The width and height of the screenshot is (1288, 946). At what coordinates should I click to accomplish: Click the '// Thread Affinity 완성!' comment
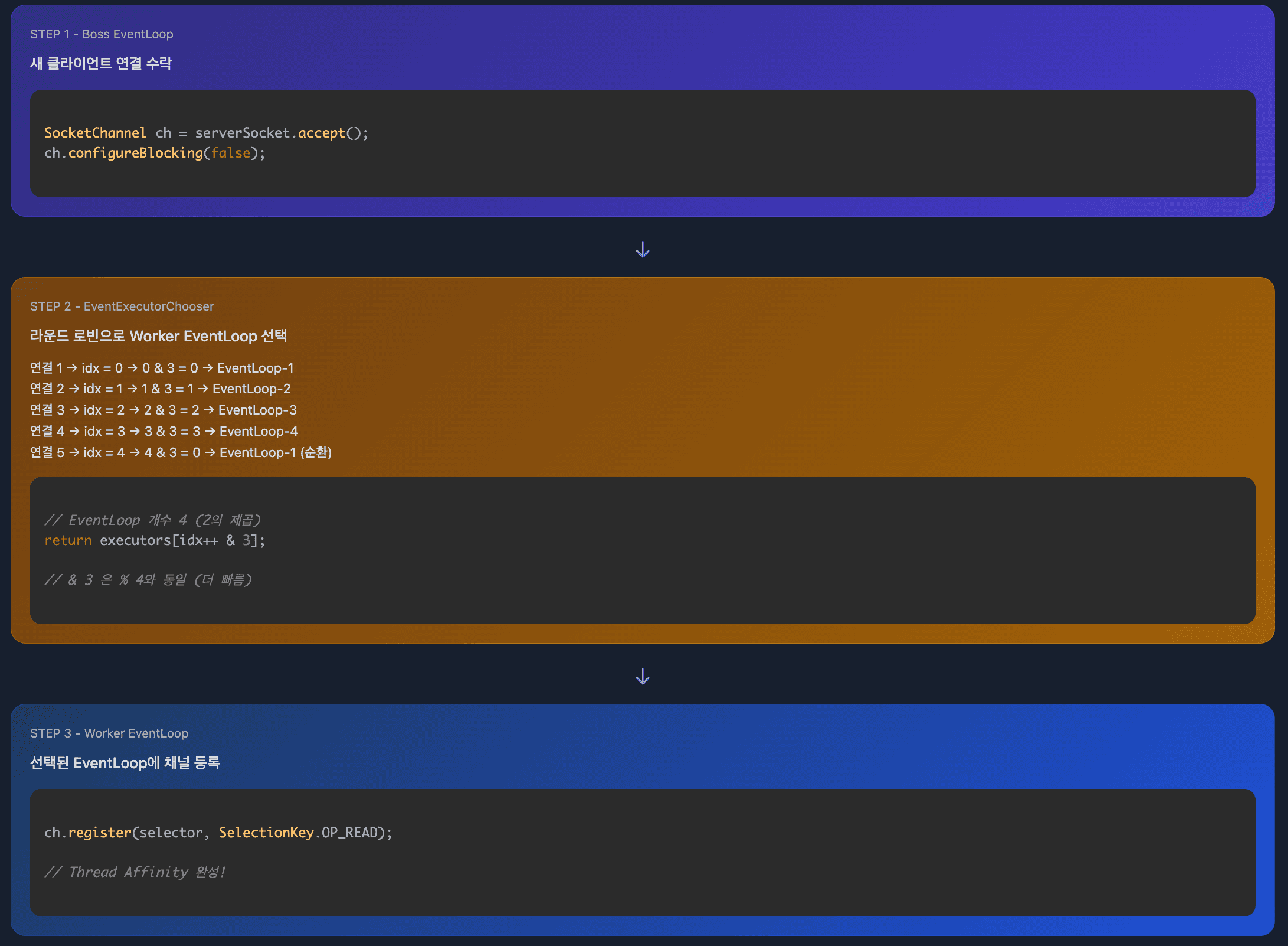click(x=135, y=872)
